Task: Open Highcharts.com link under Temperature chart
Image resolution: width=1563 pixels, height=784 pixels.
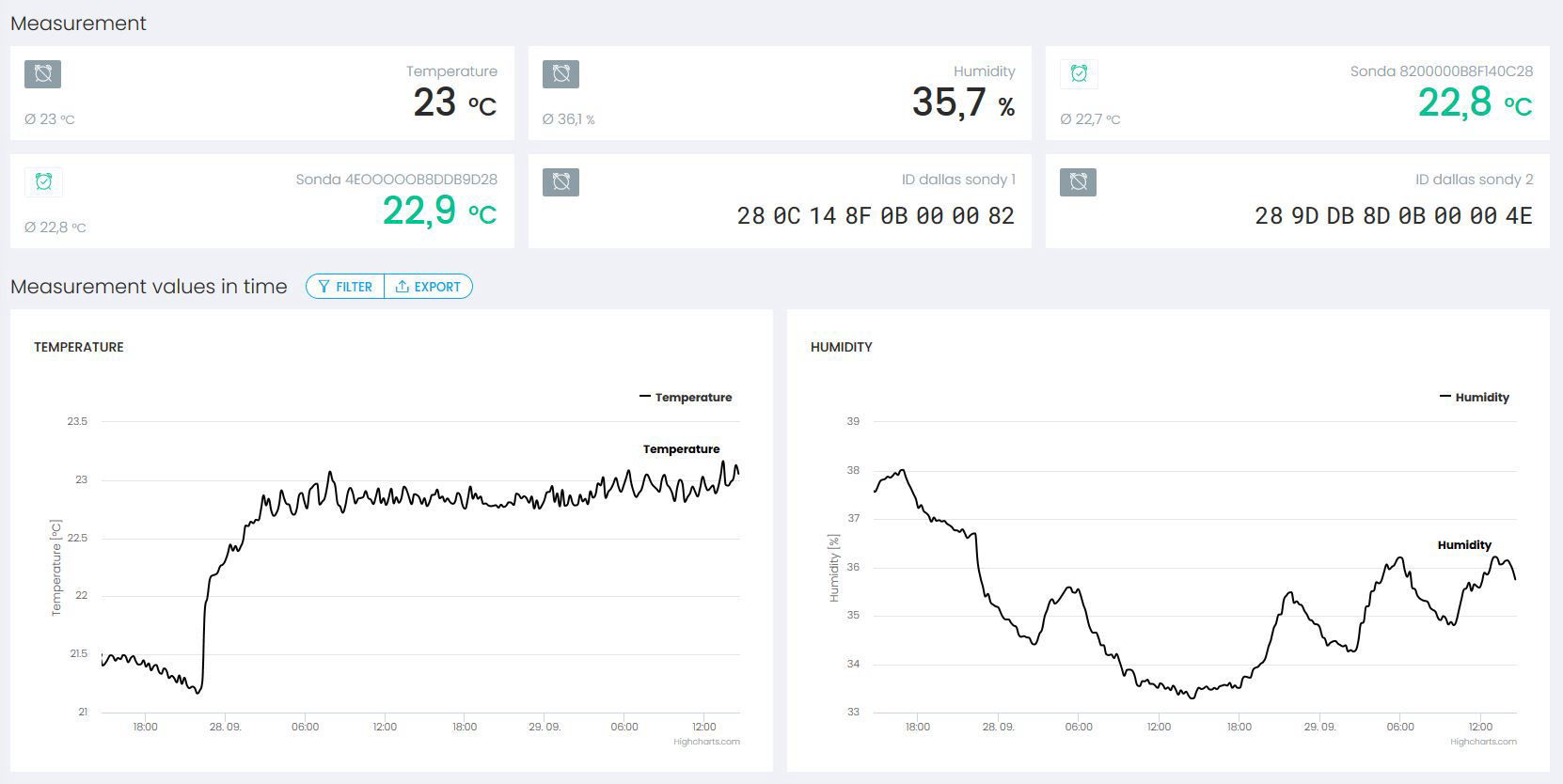Action: pos(706,742)
